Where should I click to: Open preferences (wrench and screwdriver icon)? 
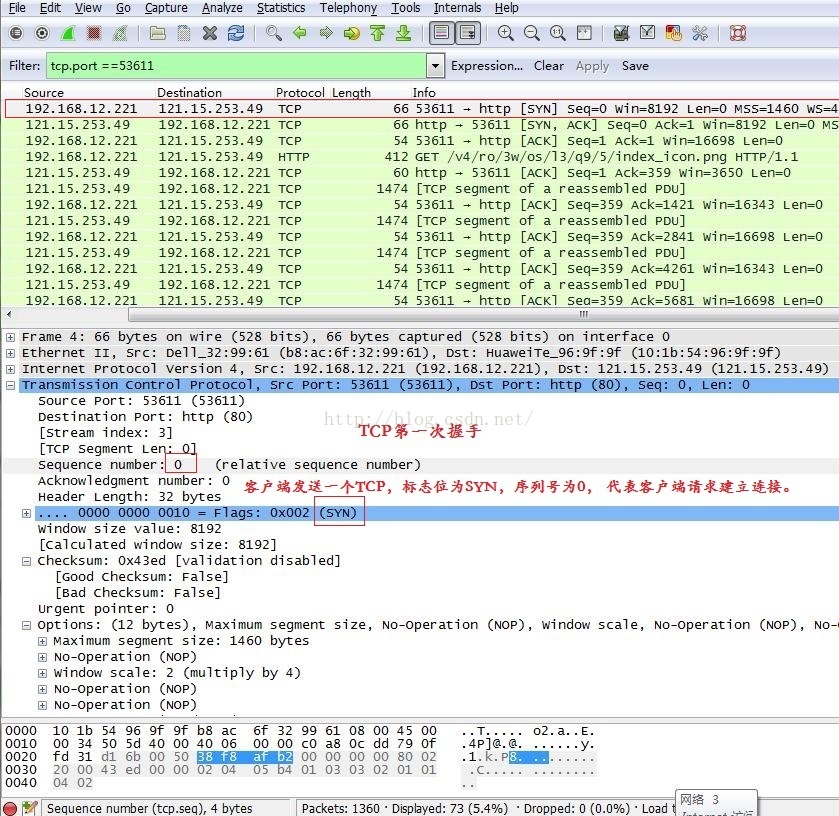(x=700, y=33)
